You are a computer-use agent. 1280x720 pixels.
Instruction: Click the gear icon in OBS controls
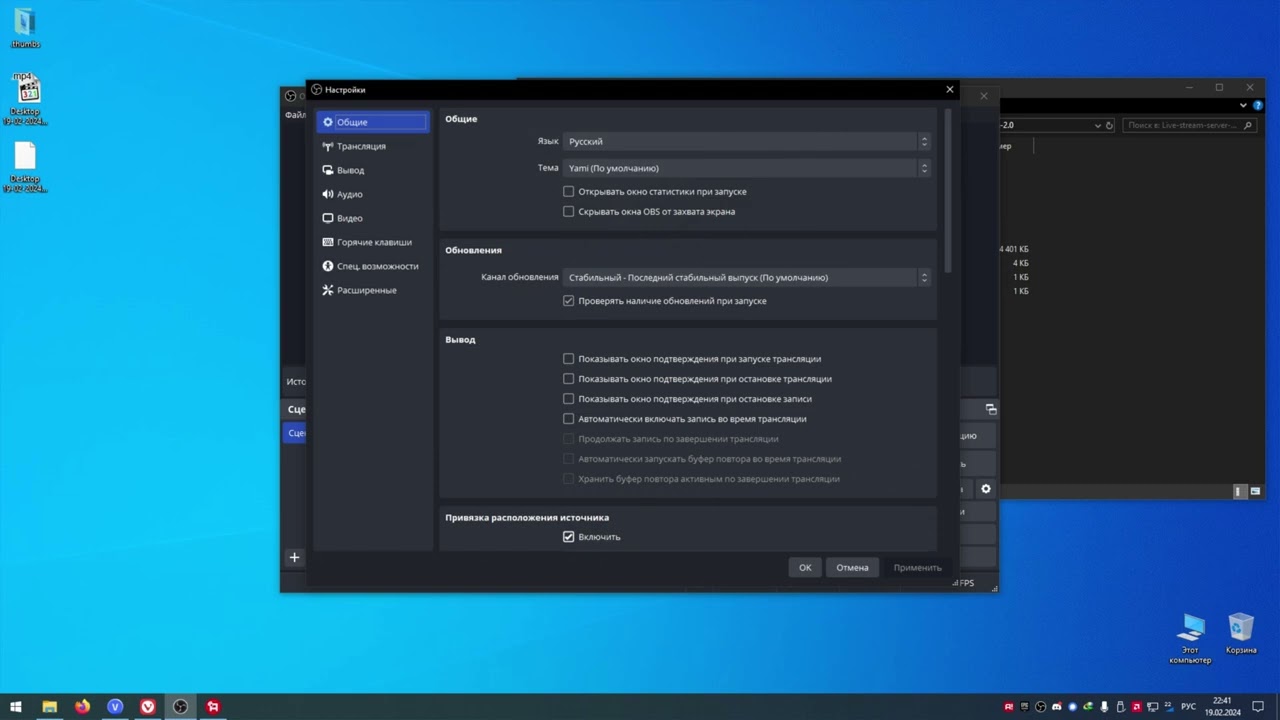985,489
